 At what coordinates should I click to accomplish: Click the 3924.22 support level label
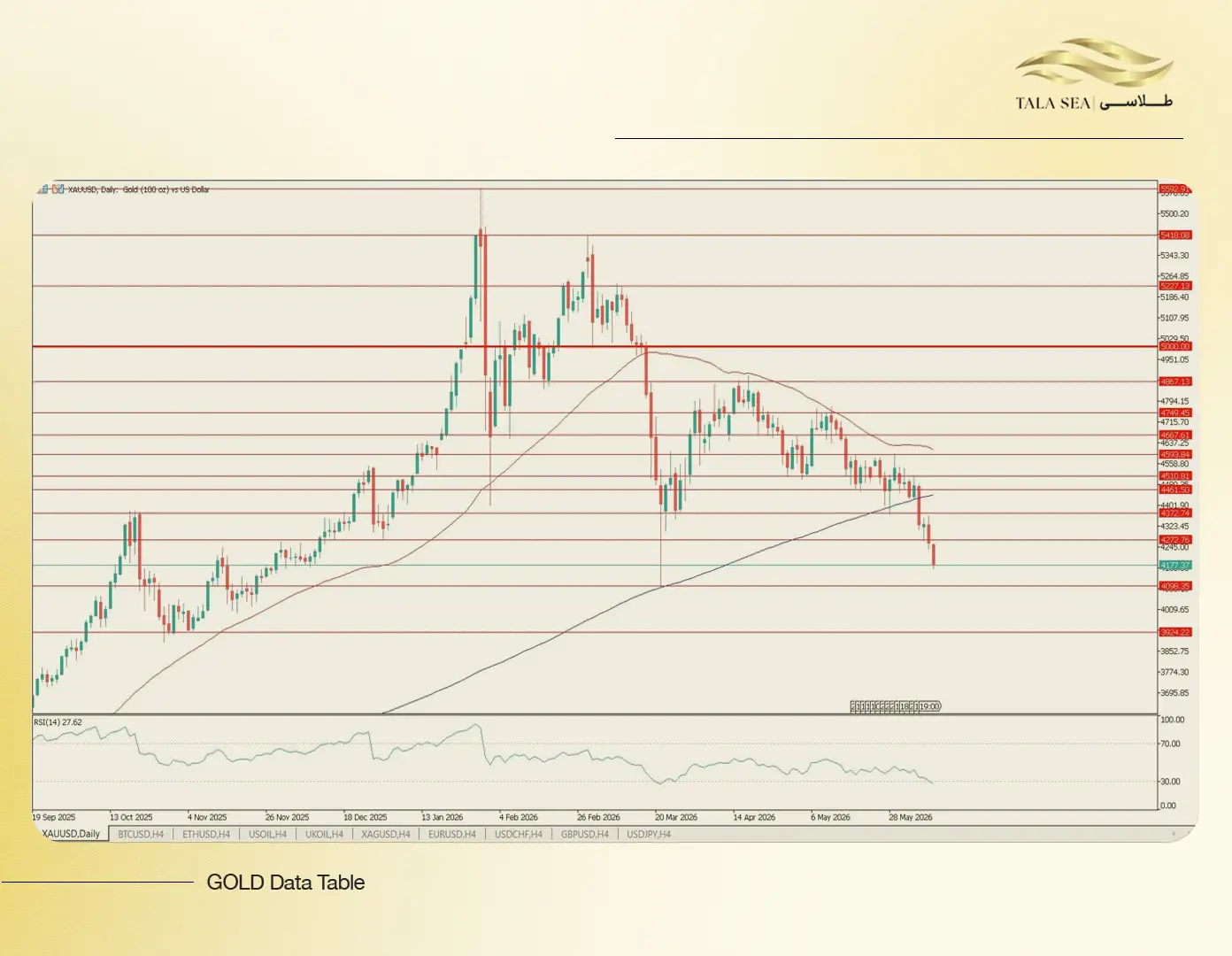click(x=1175, y=632)
